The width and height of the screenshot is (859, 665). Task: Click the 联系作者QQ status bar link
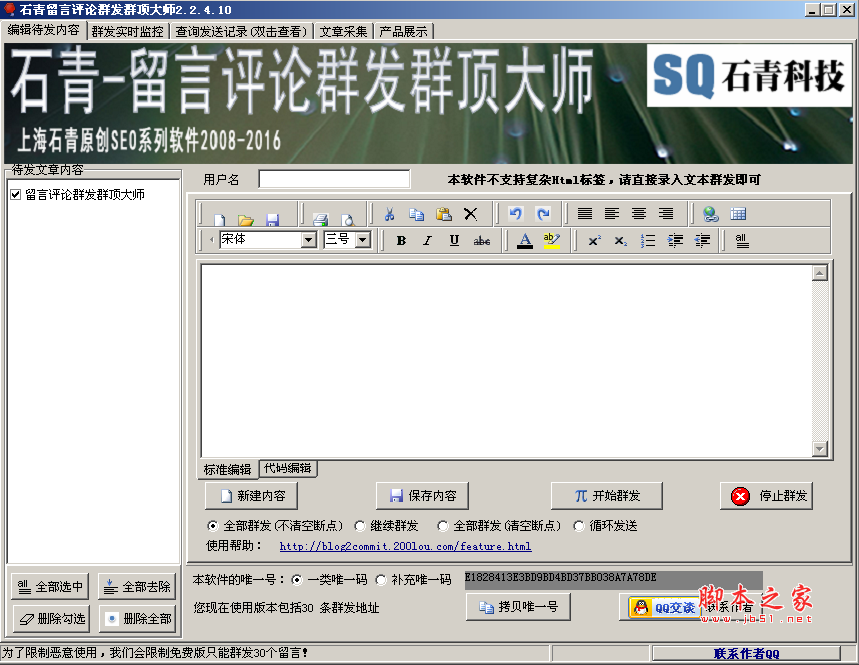point(746,653)
